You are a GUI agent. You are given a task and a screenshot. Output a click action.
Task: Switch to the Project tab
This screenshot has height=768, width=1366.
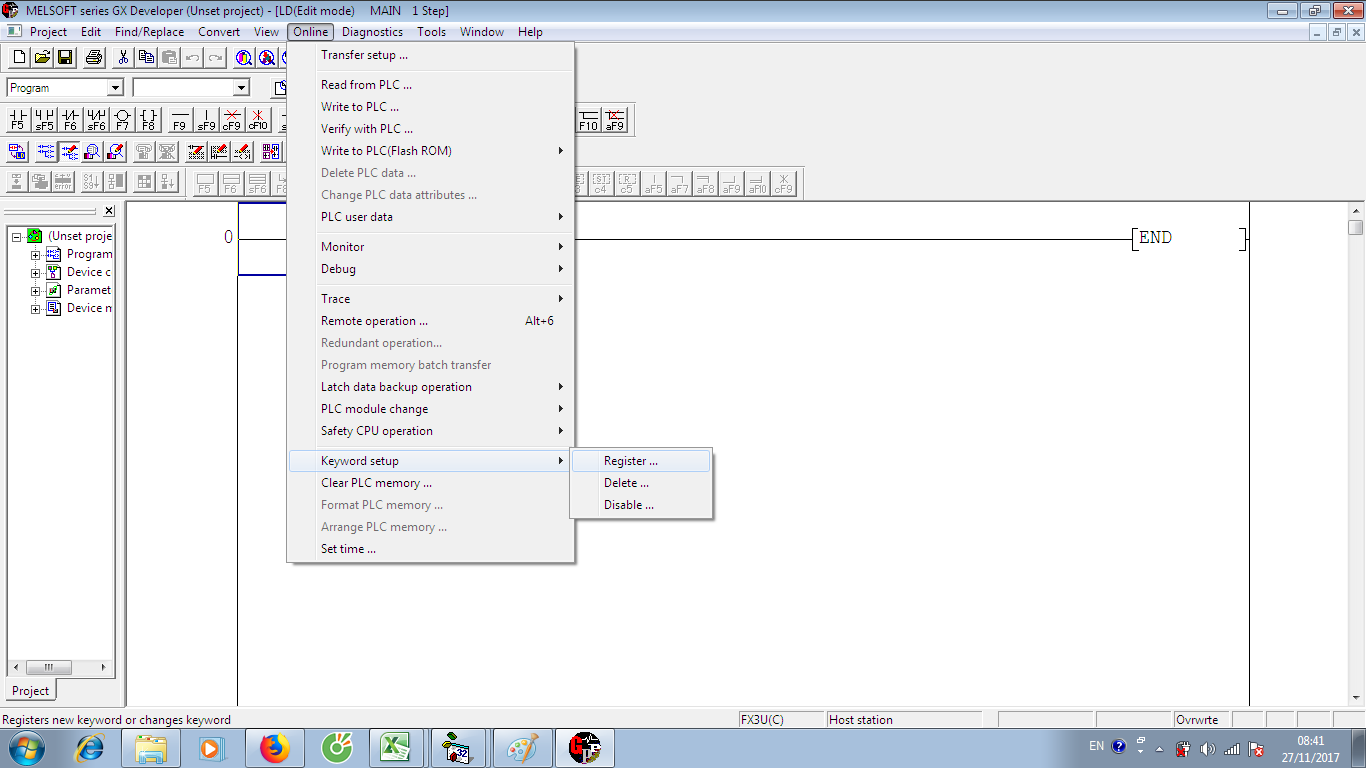click(x=30, y=691)
